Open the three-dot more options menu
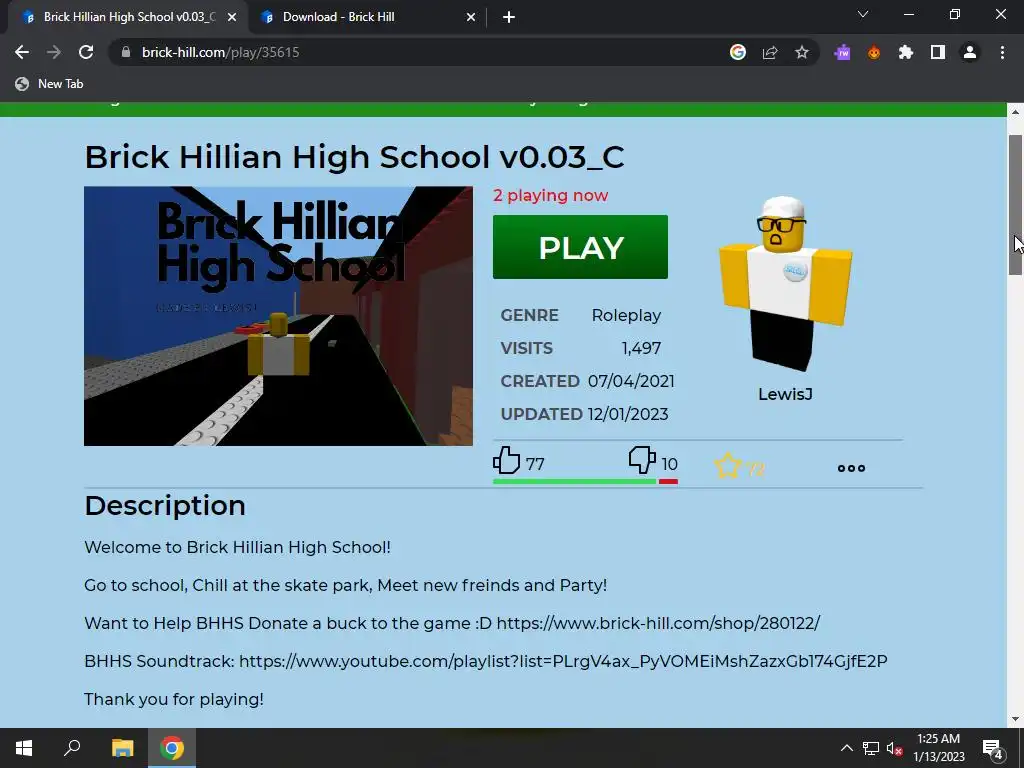Image resolution: width=1024 pixels, height=768 pixels. 851,468
